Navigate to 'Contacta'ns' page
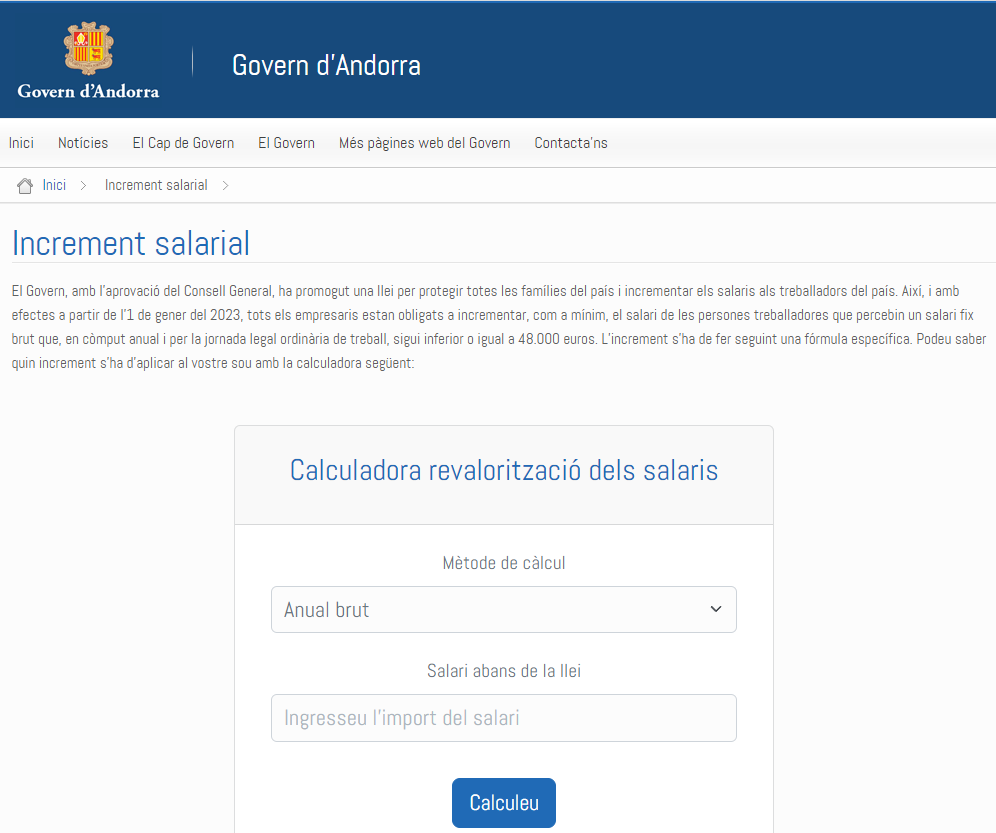 pyautogui.click(x=571, y=143)
